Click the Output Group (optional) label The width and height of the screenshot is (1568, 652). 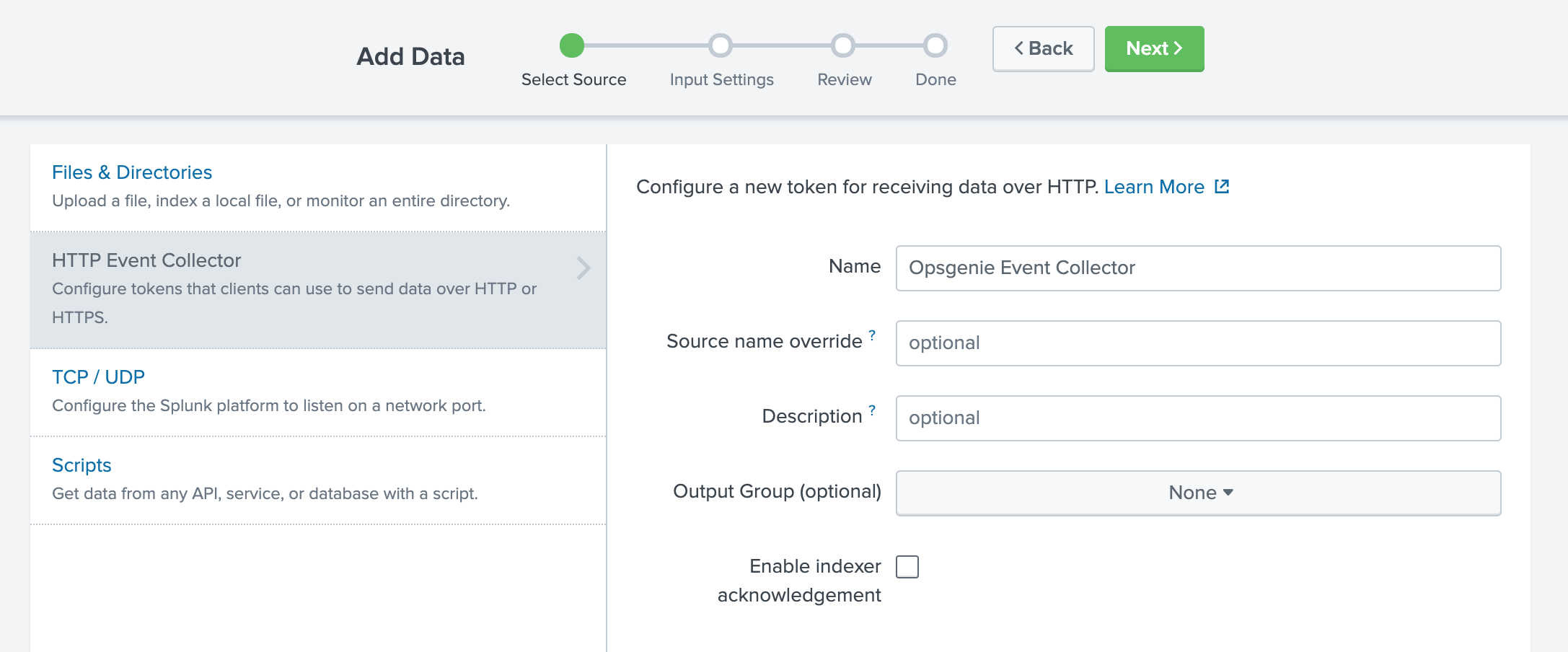(x=777, y=491)
